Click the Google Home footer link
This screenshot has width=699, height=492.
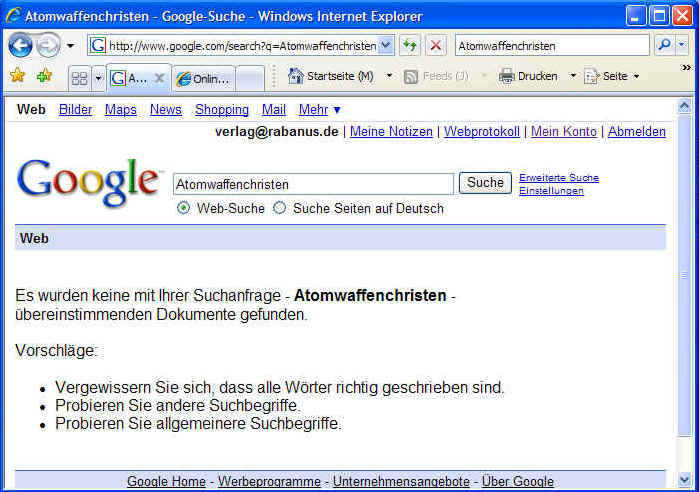[166, 481]
